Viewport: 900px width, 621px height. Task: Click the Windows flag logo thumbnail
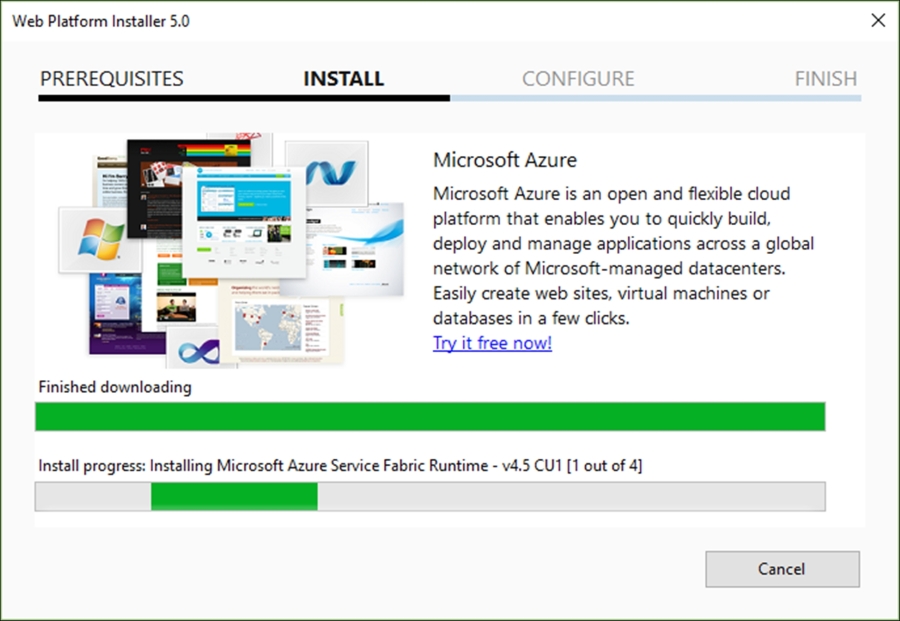pos(100,240)
